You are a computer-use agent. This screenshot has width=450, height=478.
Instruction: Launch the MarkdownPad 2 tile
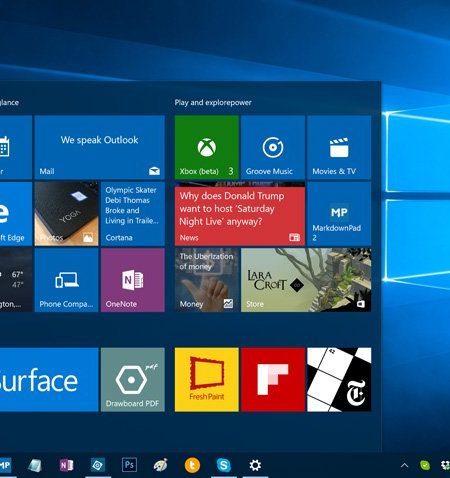click(339, 214)
